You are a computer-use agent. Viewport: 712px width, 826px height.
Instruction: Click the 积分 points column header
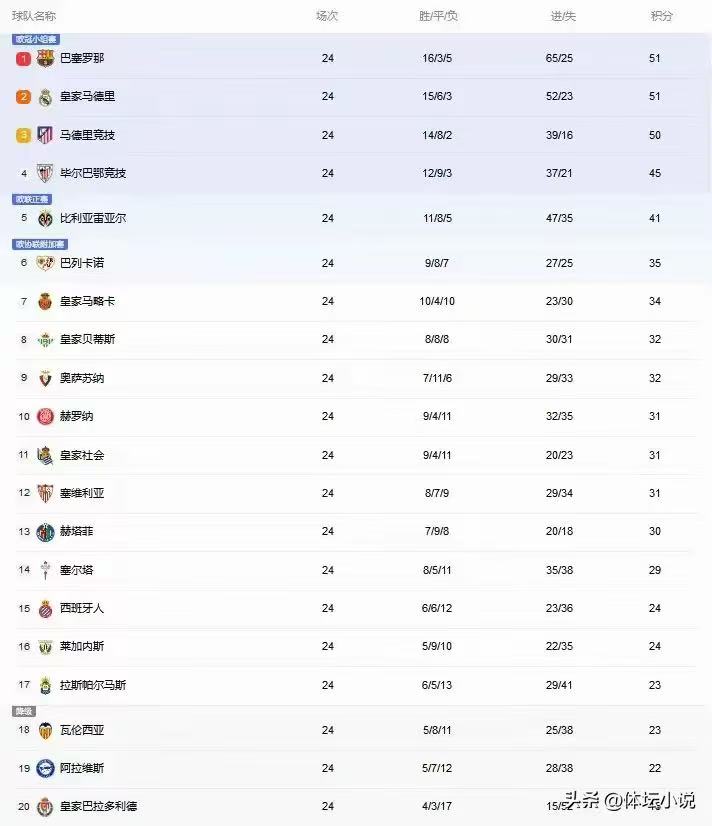661,16
